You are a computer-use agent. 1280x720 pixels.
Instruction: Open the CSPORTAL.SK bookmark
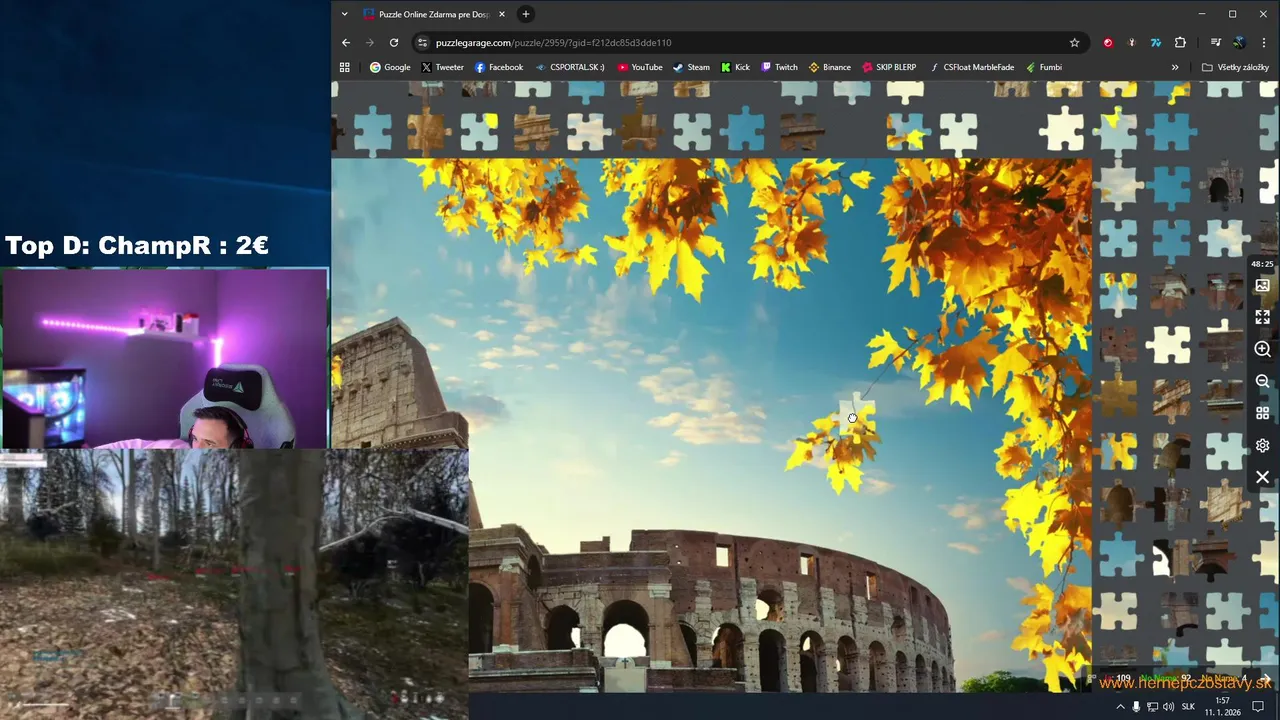pos(570,67)
